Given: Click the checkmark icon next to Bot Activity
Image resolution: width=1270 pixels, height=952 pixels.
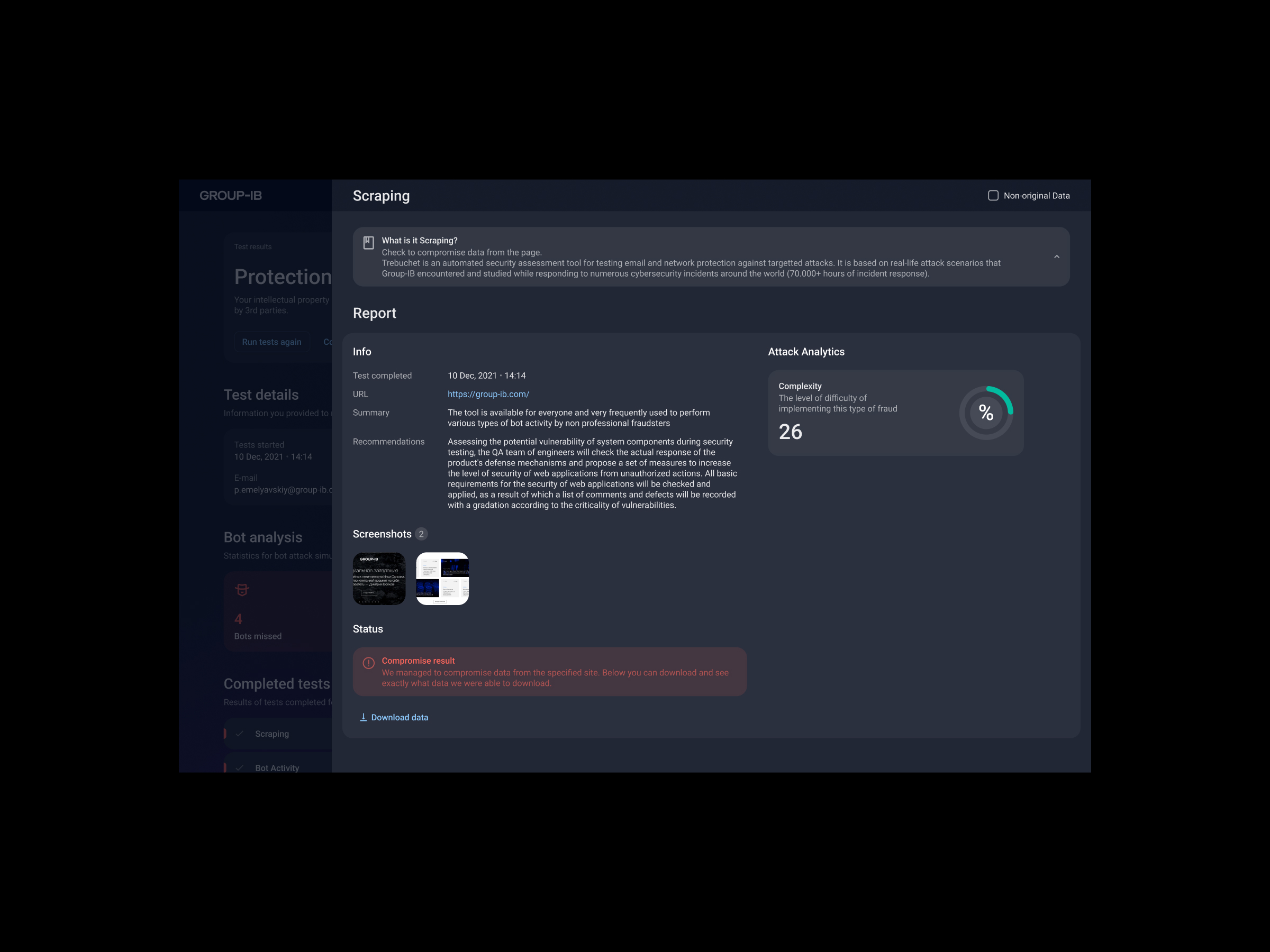Looking at the screenshot, I should click(240, 768).
